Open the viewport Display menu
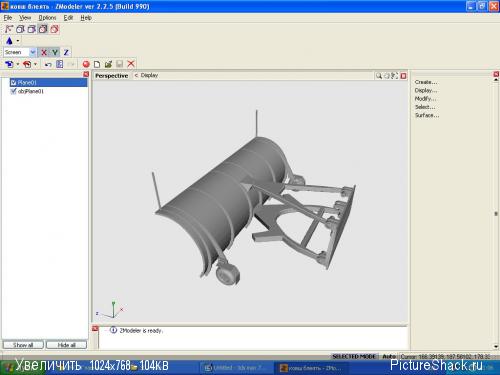Image resolution: width=500 pixels, height=375 pixels. click(149, 75)
